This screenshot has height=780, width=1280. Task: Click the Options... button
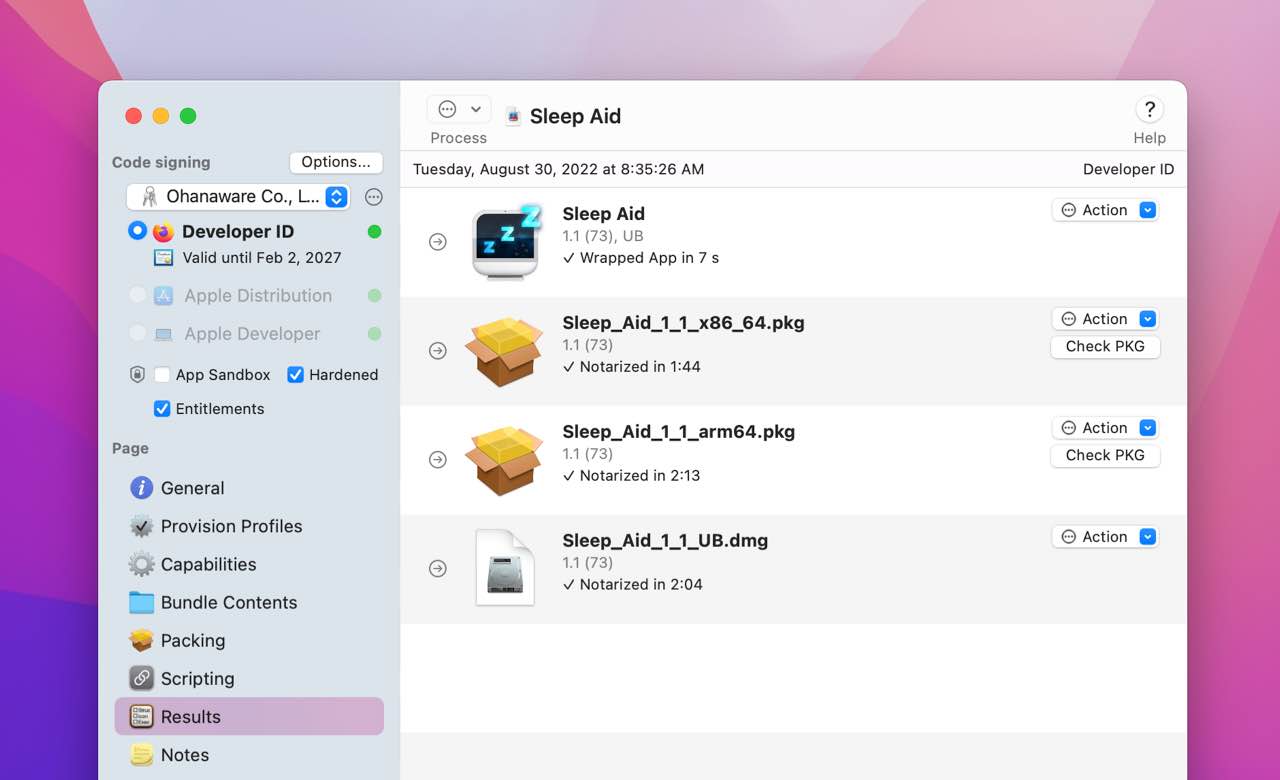336,162
